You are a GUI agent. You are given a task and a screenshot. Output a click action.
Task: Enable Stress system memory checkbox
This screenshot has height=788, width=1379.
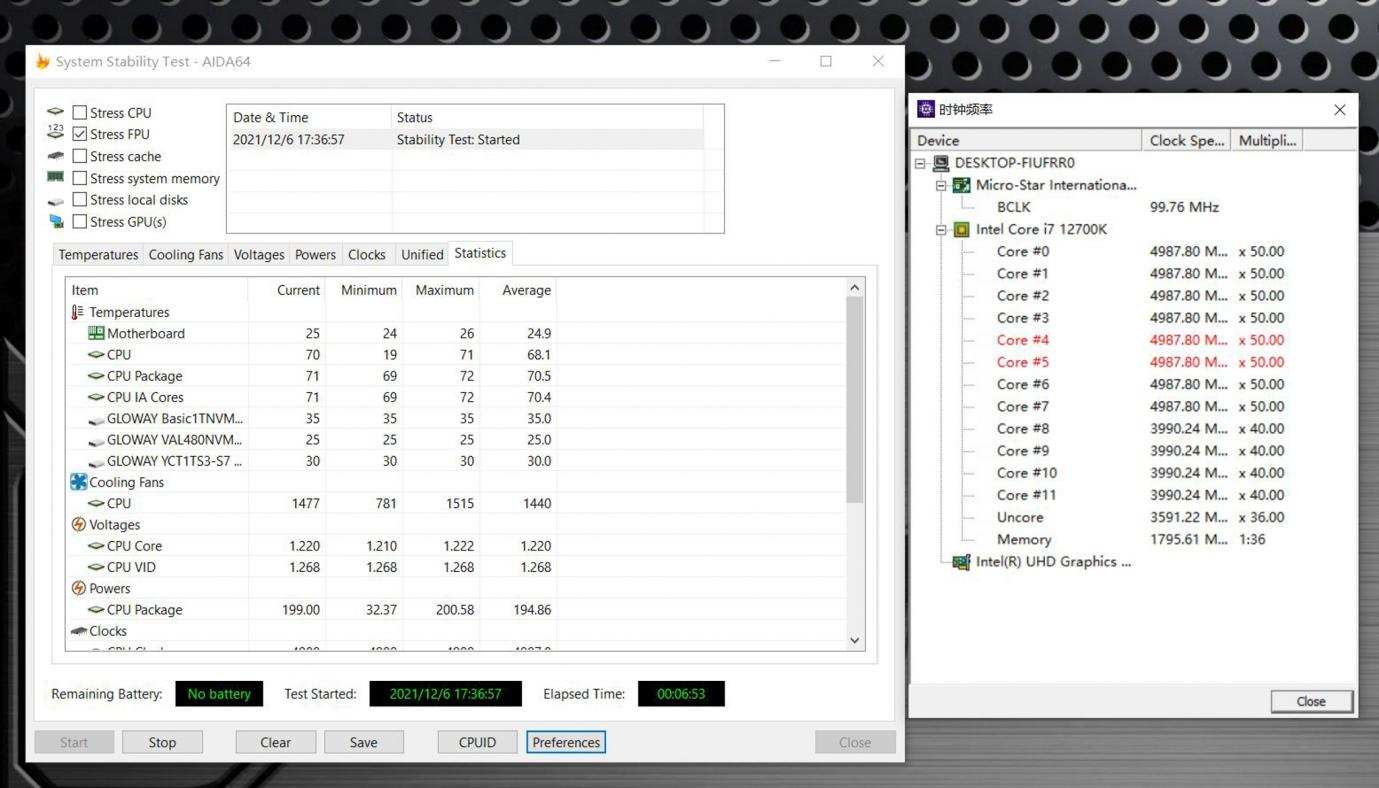[80, 178]
